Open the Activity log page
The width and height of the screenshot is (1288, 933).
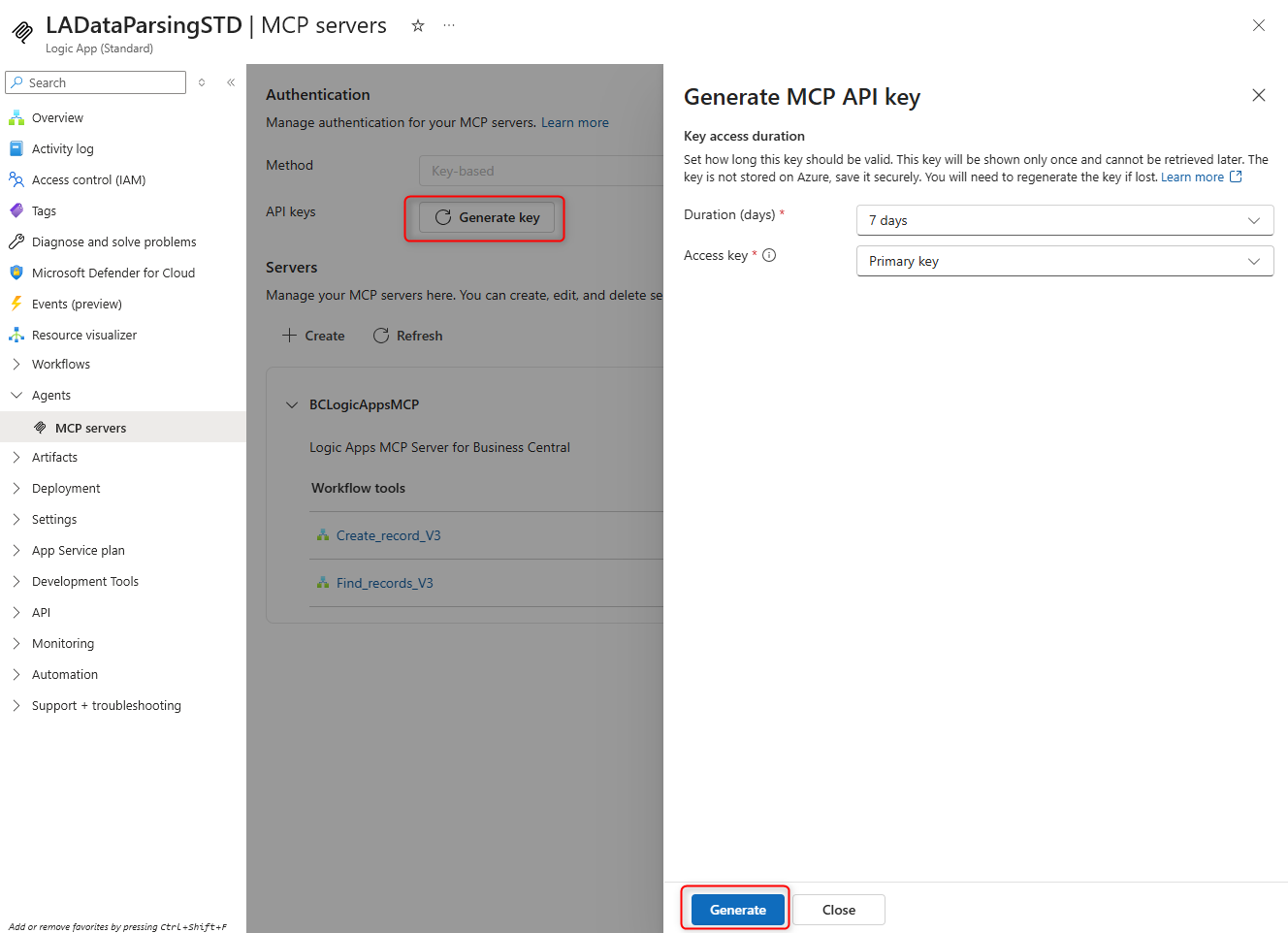coord(62,149)
